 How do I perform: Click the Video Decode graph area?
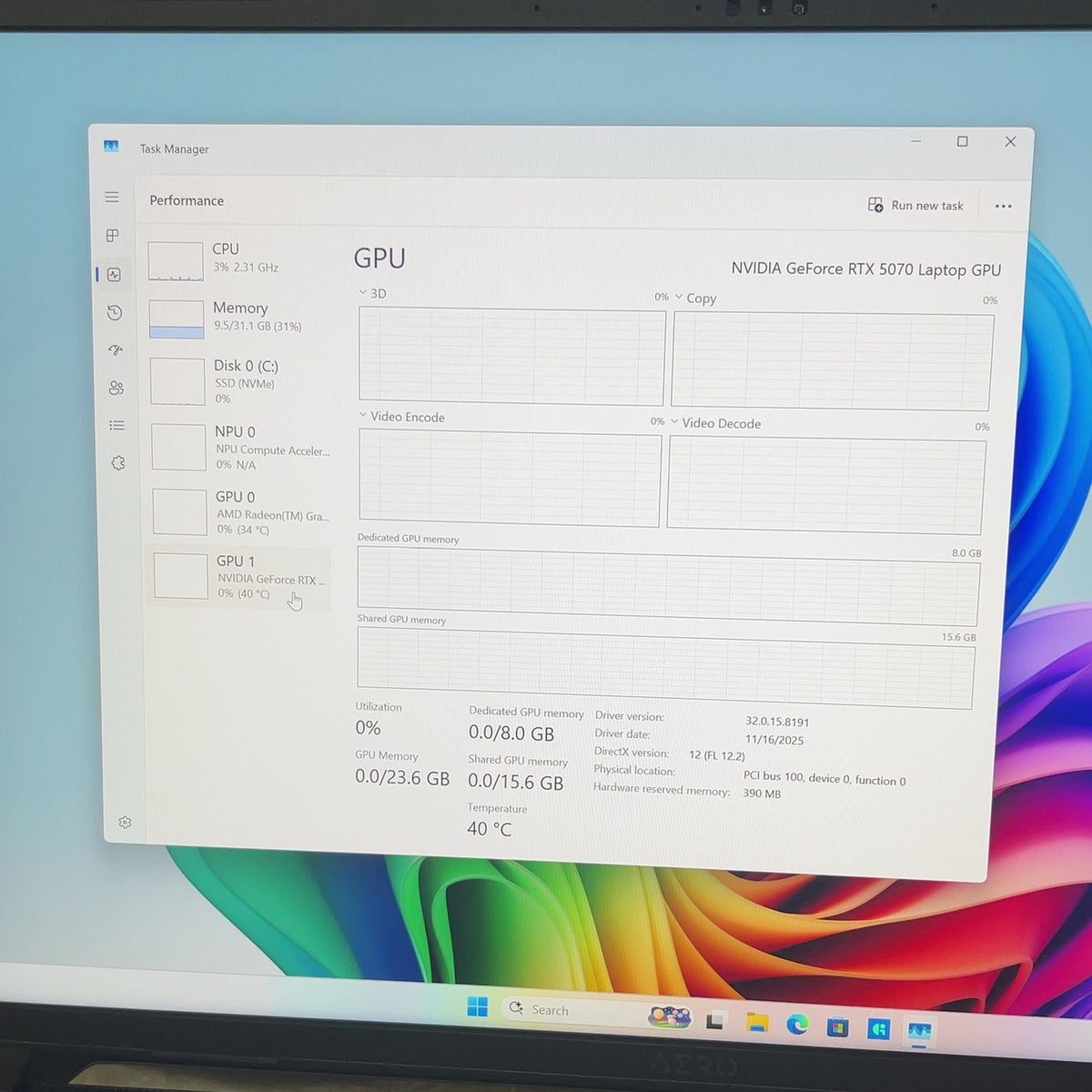[826, 485]
